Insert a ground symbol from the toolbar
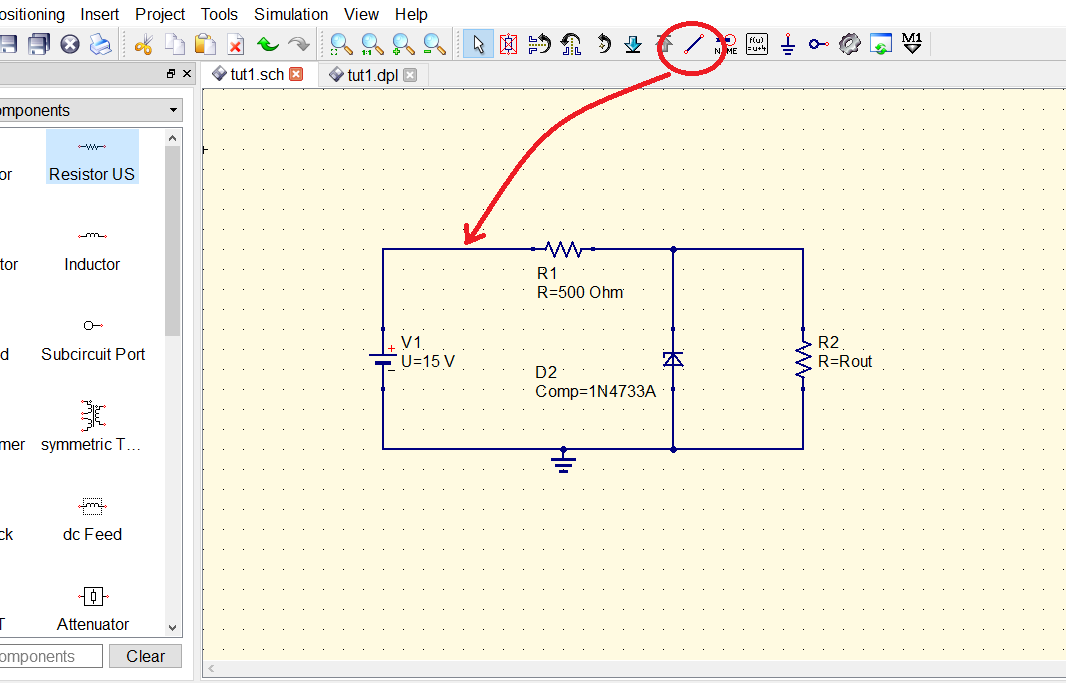This screenshot has height=683, width=1066. (788, 45)
